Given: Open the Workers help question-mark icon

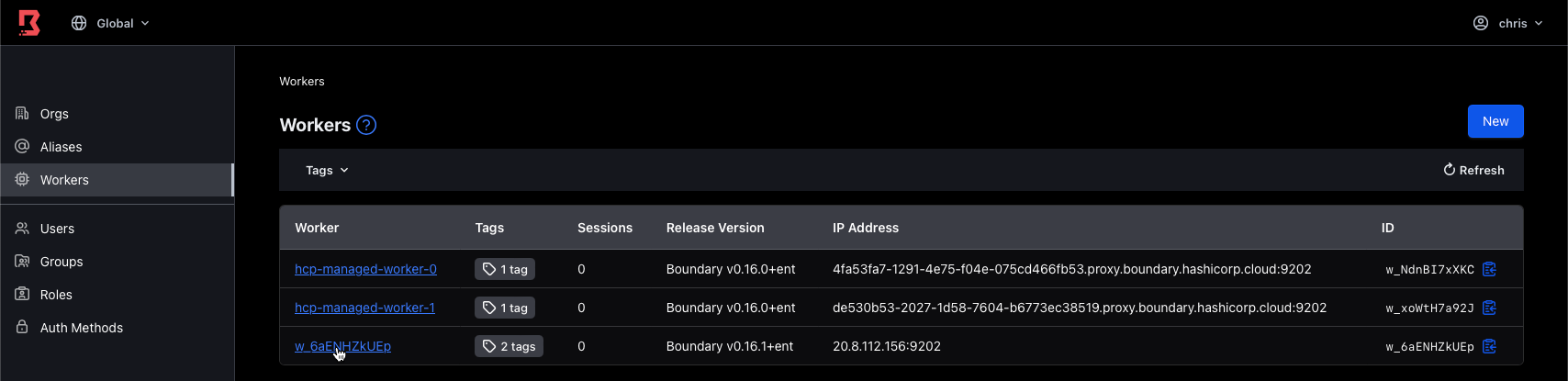Looking at the screenshot, I should (x=366, y=125).
